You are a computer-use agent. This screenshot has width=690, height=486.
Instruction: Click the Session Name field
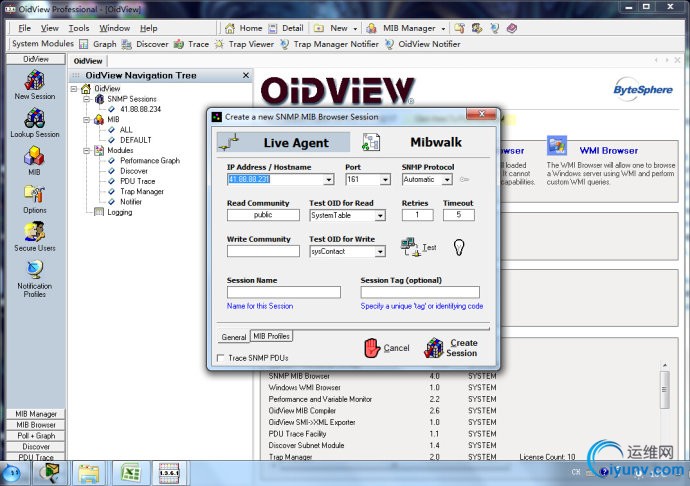[x=284, y=292]
